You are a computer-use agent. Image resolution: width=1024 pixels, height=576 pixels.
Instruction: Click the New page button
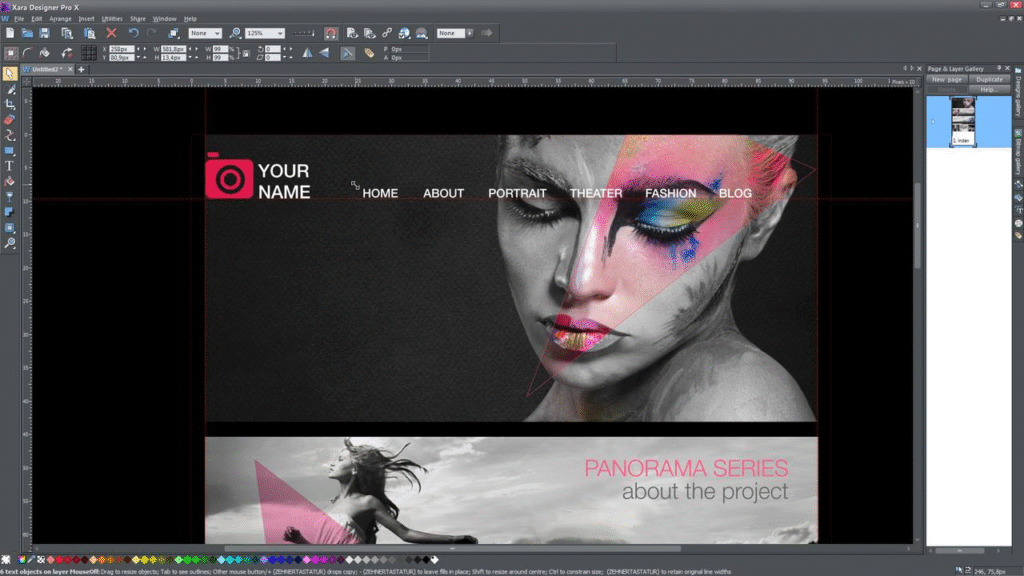pos(946,79)
